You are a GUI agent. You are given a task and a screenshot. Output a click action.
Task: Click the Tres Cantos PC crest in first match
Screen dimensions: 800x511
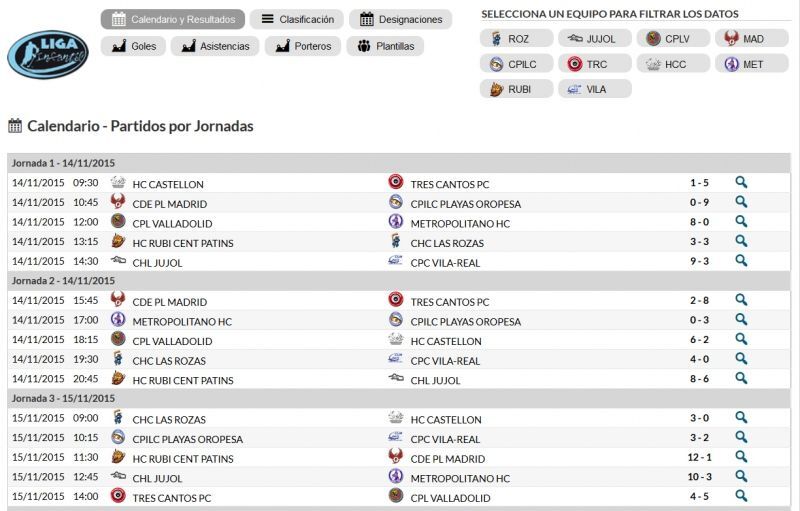coord(395,183)
